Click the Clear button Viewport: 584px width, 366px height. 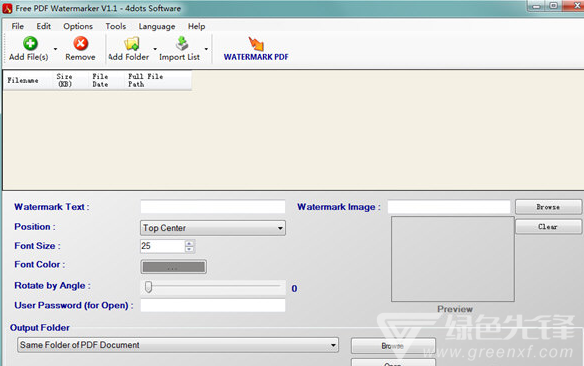click(548, 226)
